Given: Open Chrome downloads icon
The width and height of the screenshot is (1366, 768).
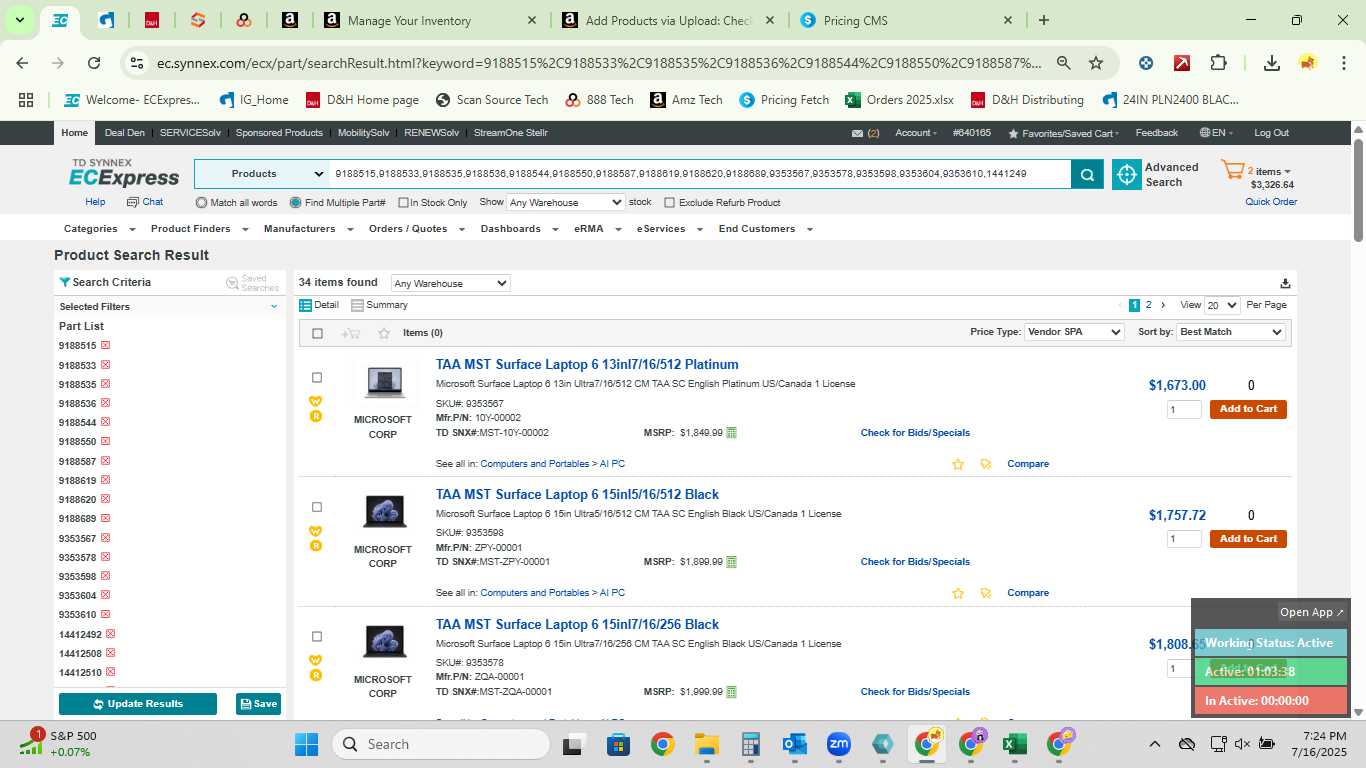Looking at the screenshot, I should click(1271, 63).
